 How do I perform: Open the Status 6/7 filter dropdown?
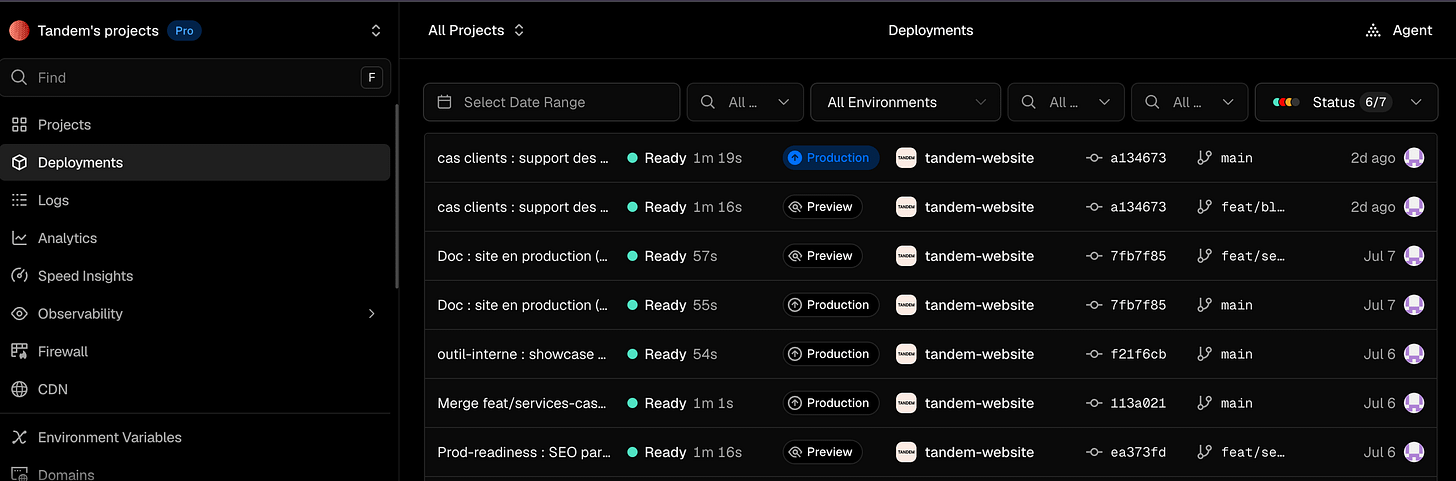coord(1347,102)
